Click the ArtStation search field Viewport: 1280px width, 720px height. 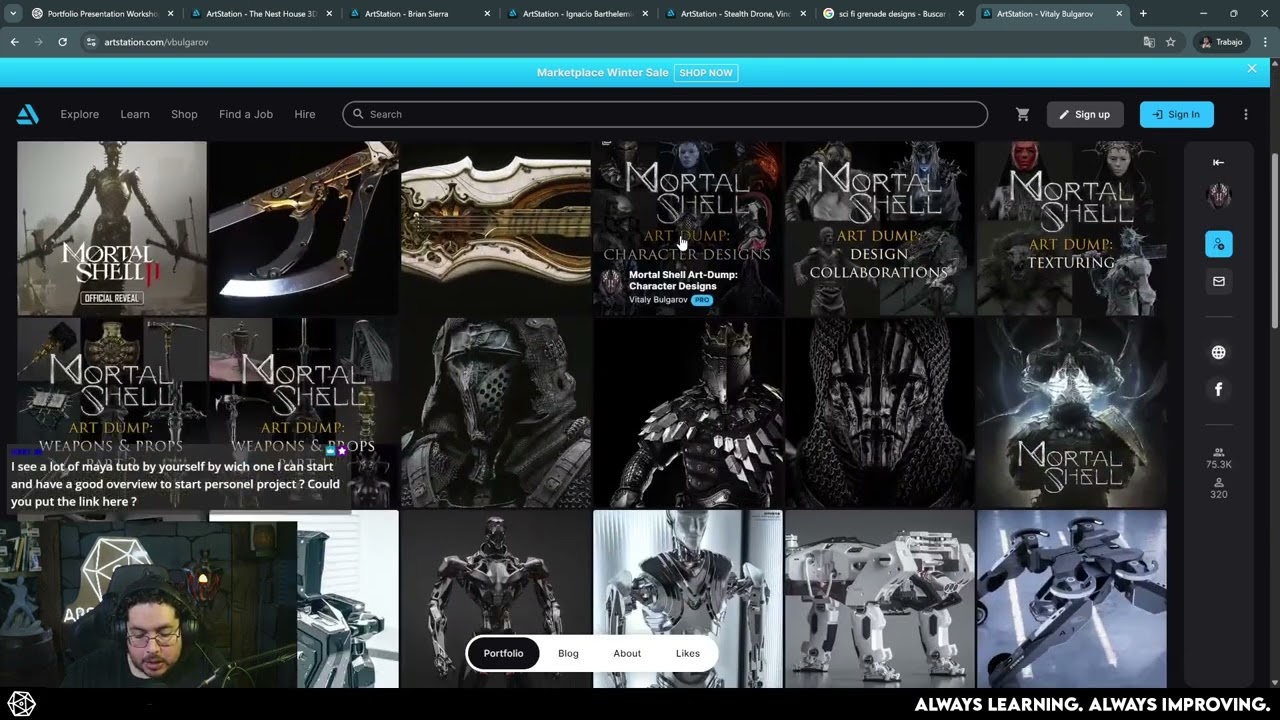tap(665, 114)
